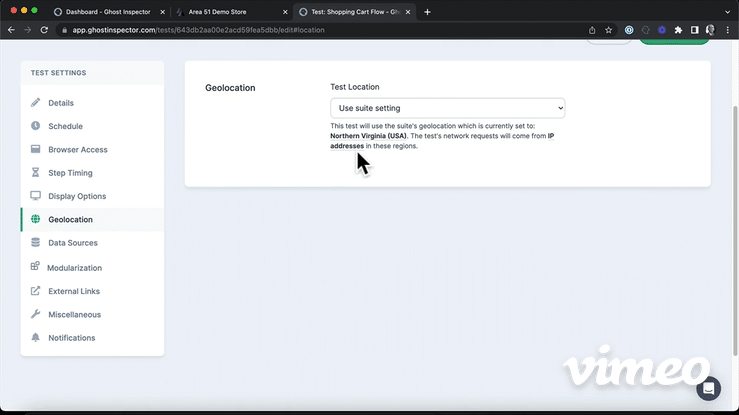Click the Data Sources database icon

(x=35, y=242)
